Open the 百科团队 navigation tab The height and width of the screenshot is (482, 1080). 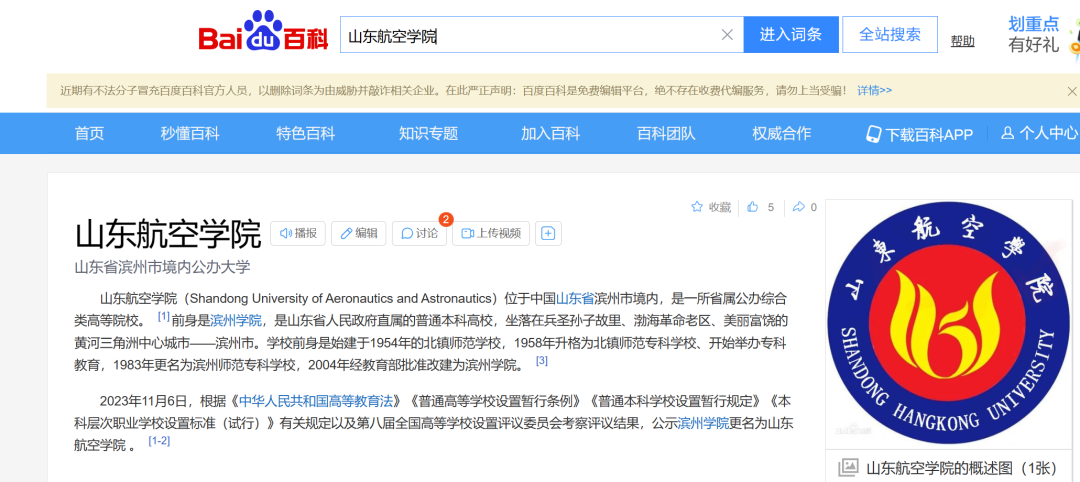[666, 134]
